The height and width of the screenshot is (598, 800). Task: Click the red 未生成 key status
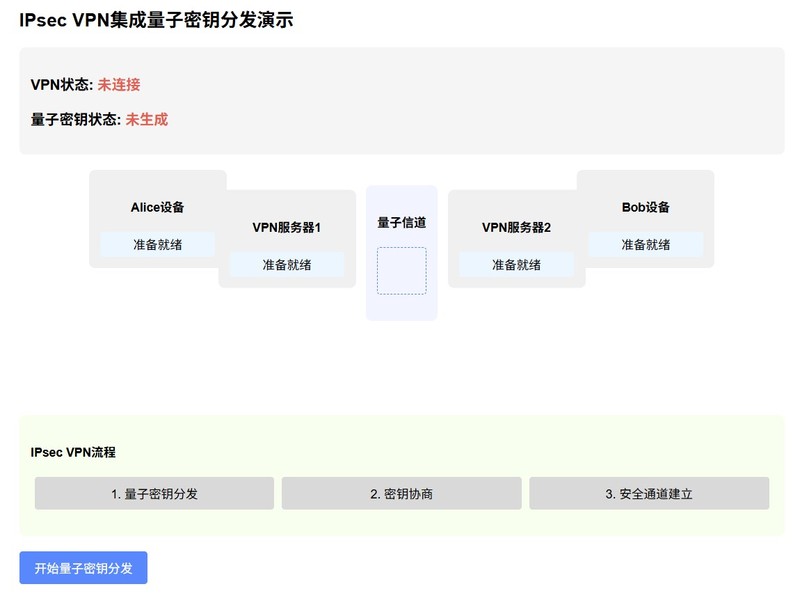pos(146,119)
